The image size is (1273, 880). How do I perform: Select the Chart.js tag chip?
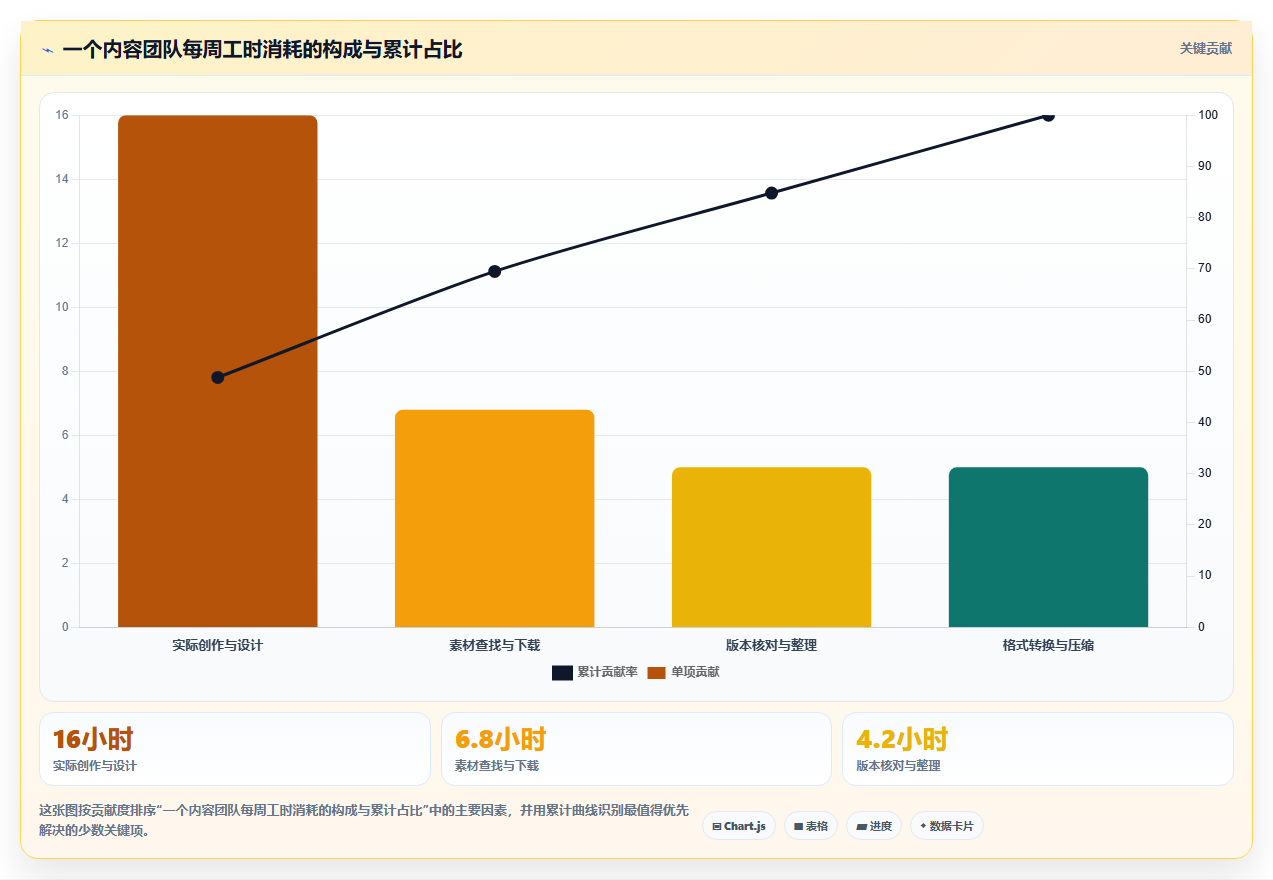[x=739, y=826]
